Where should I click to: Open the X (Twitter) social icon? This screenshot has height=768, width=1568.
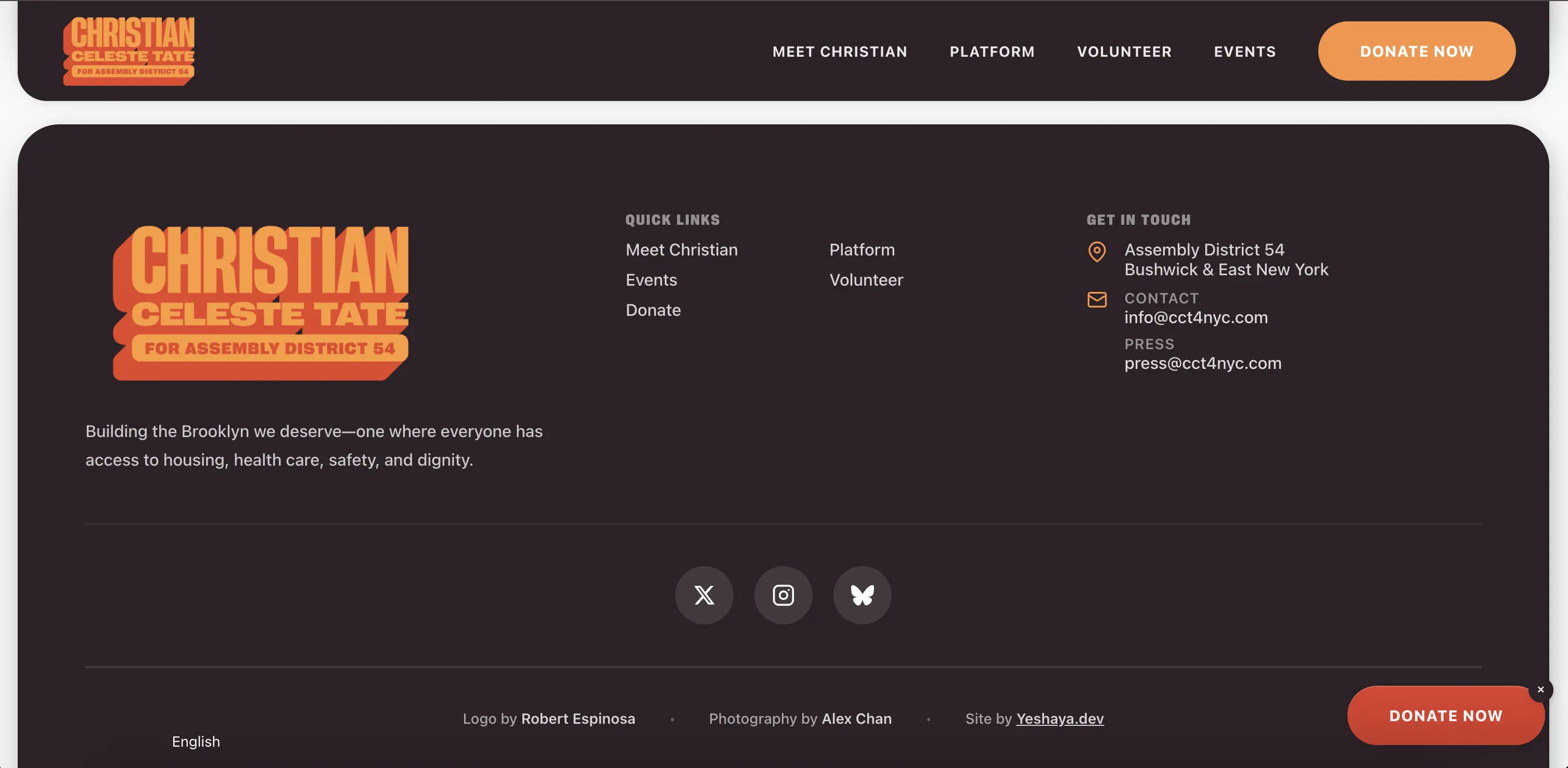704,595
